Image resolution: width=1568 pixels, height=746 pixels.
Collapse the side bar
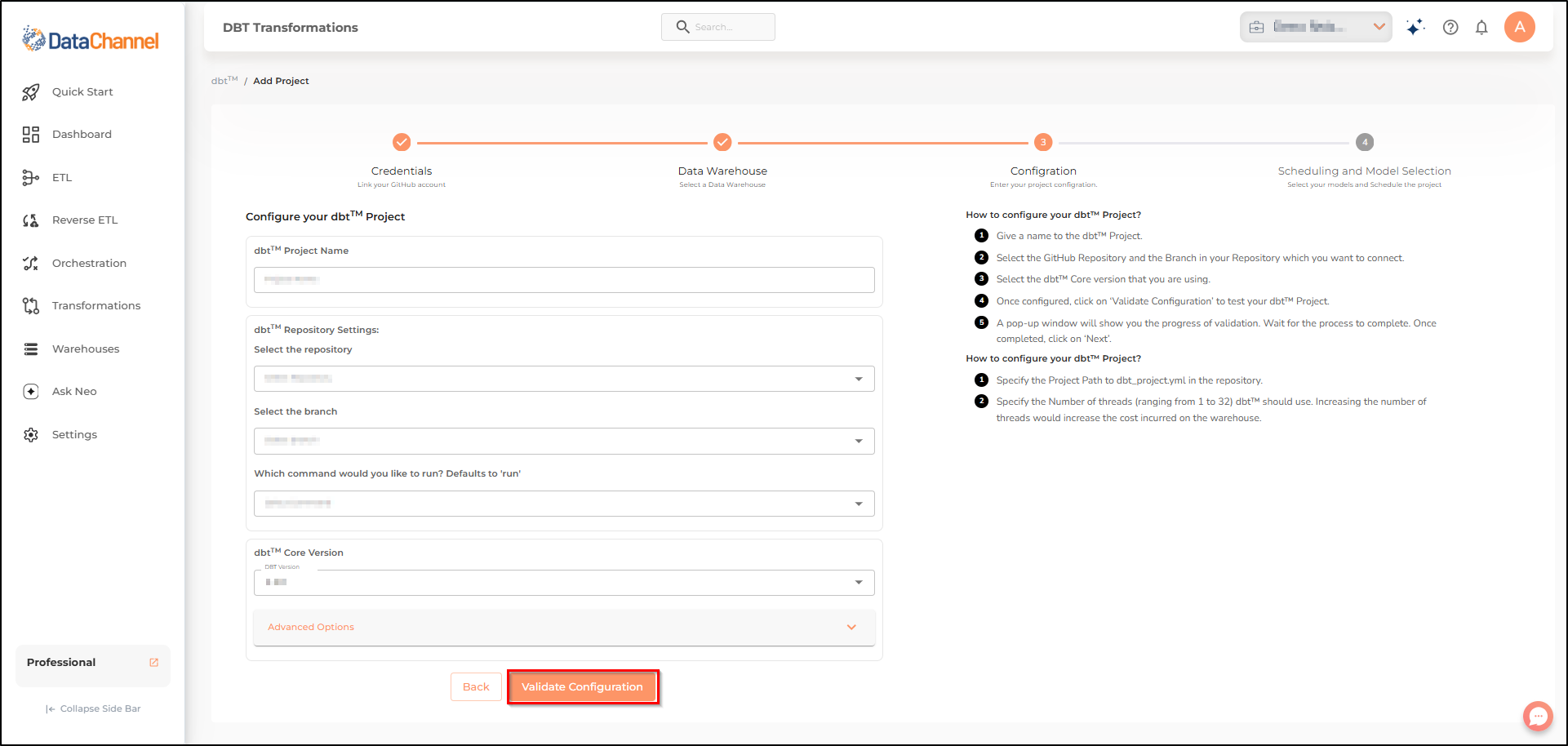[x=93, y=708]
